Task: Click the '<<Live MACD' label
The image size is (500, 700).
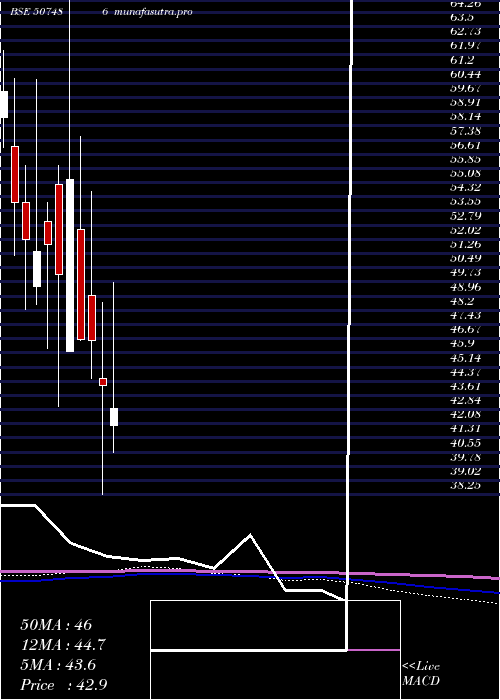Action: tap(421, 674)
